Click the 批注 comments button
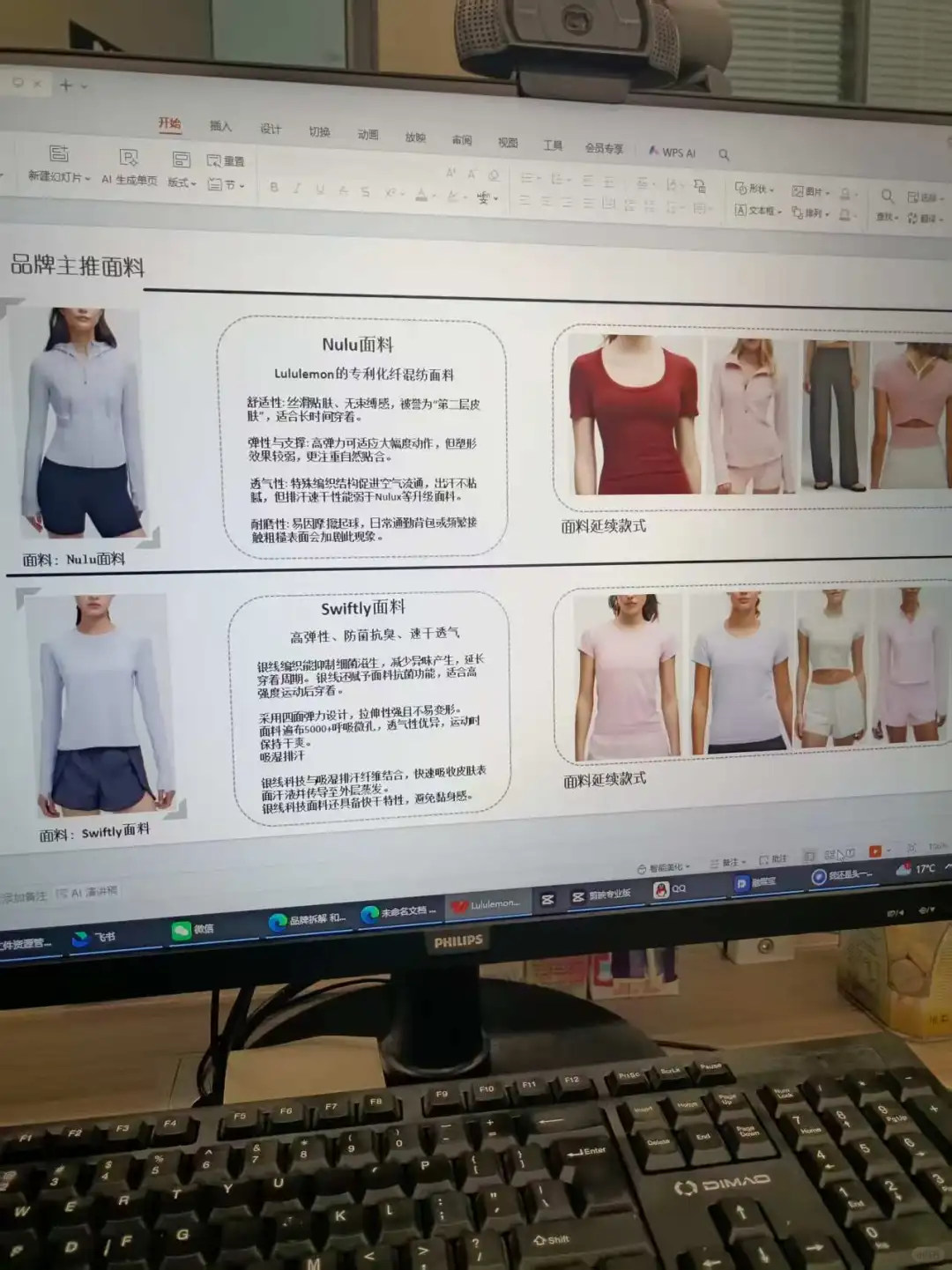Screen dimensions: 952x1270 (x=773, y=859)
